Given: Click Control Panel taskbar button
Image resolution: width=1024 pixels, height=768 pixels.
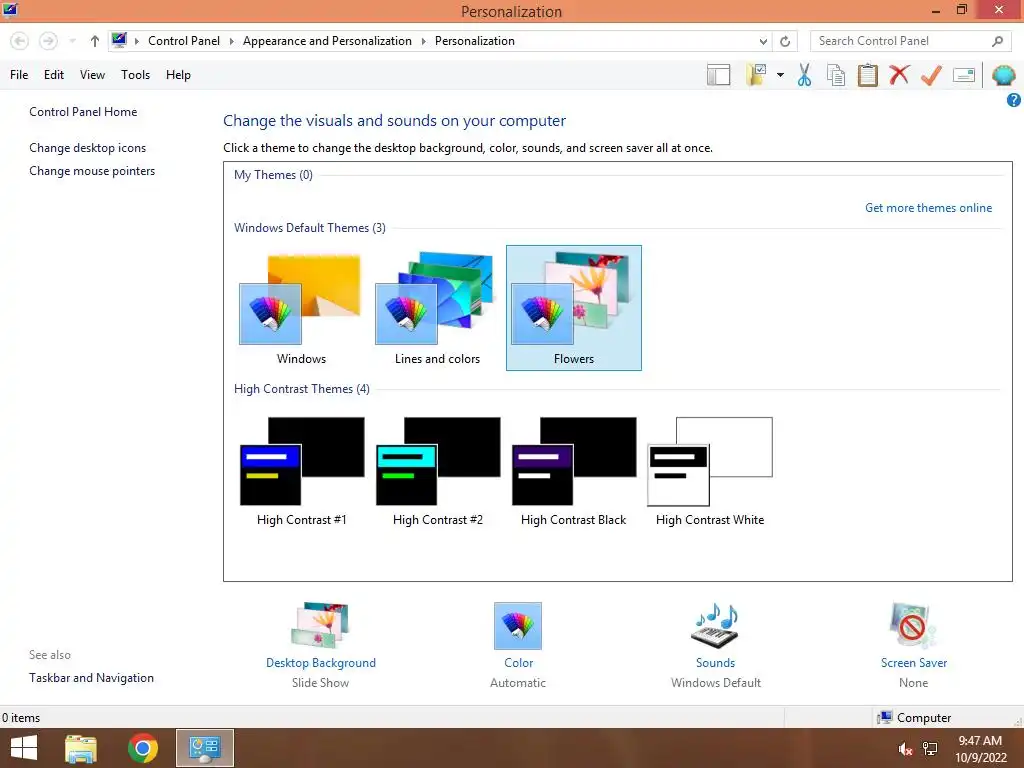Looking at the screenshot, I should tap(204, 748).
